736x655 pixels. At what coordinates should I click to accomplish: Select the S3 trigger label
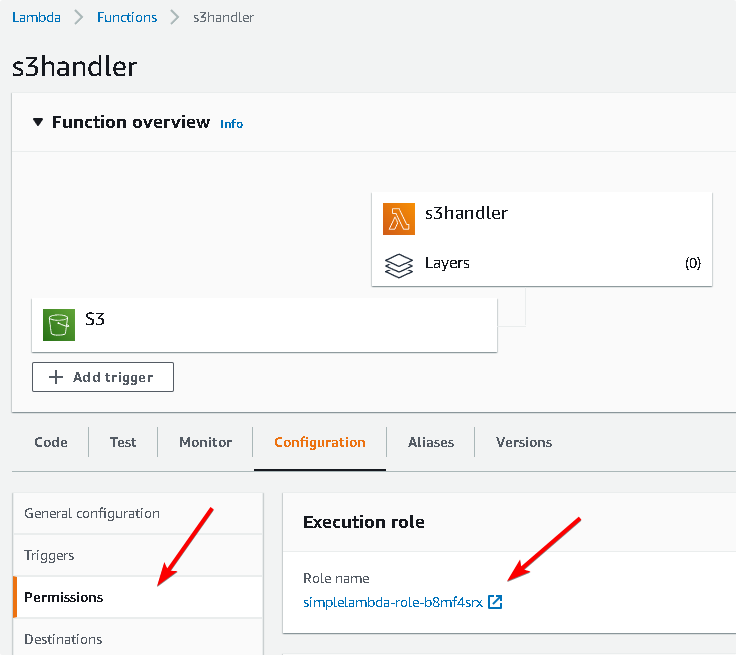click(95, 319)
